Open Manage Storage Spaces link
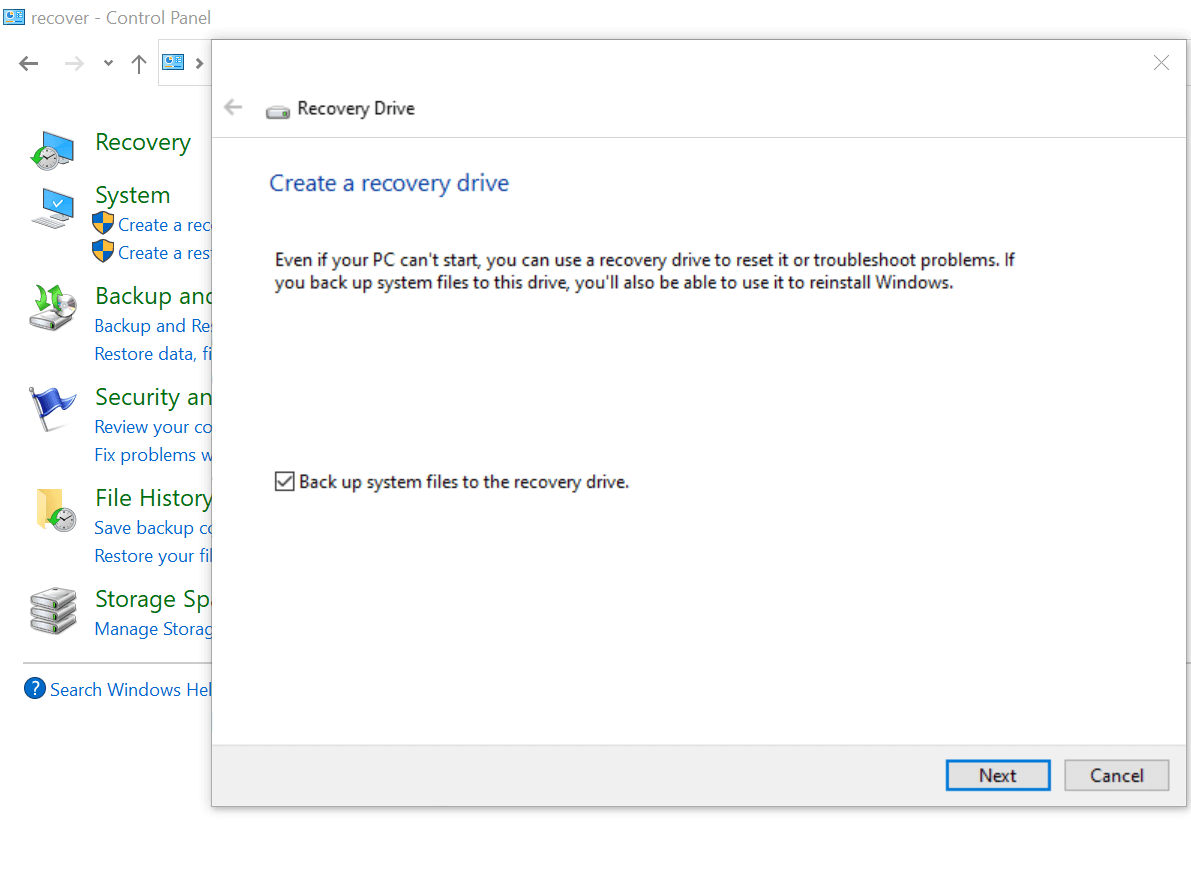Screen dimensions: 1191x878 (153, 628)
